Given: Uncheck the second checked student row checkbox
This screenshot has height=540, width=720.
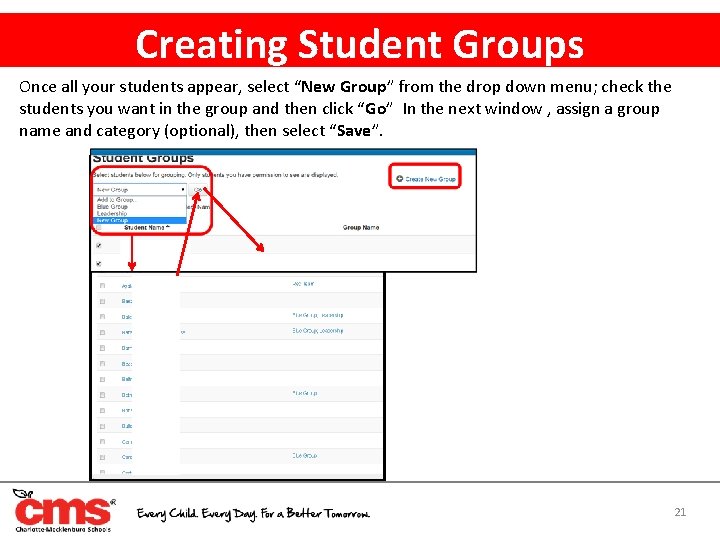Looking at the screenshot, I should coord(99,264).
